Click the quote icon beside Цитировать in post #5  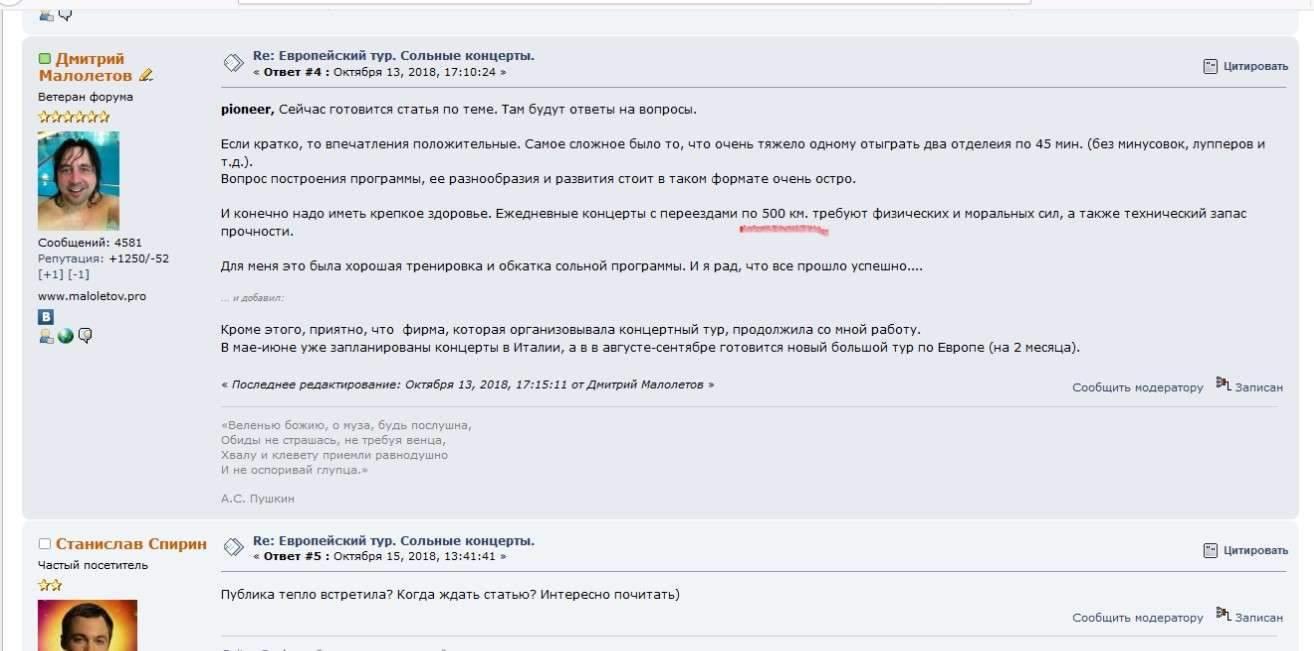click(1210, 550)
